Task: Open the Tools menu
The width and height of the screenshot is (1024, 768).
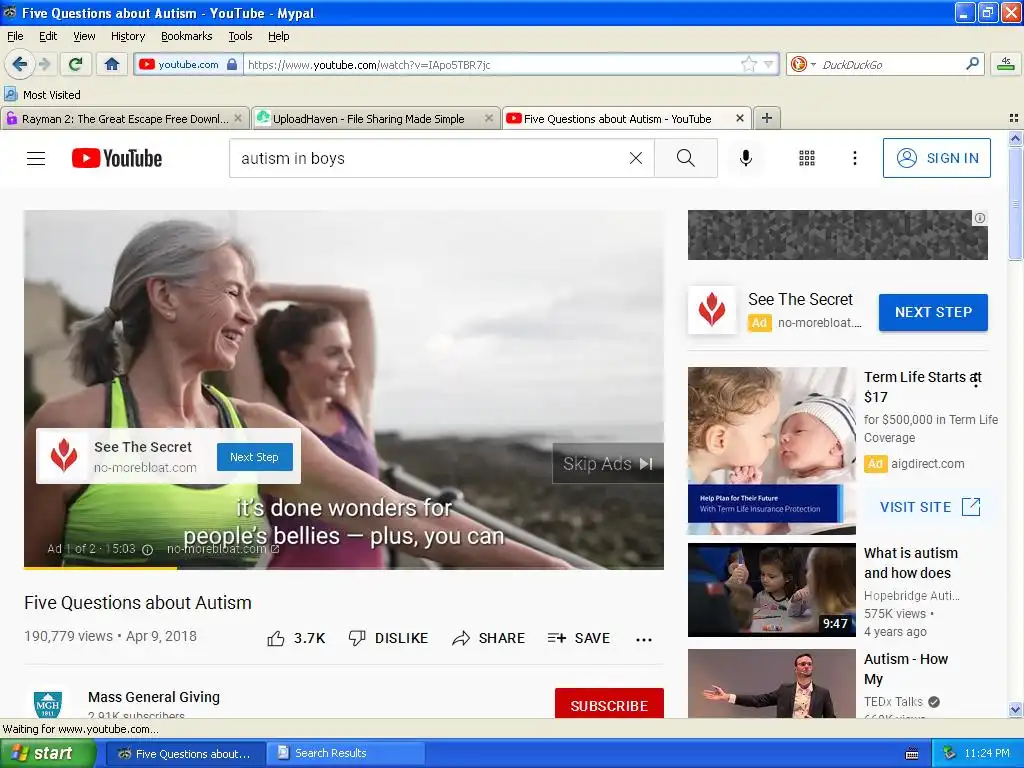Action: tap(240, 36)
